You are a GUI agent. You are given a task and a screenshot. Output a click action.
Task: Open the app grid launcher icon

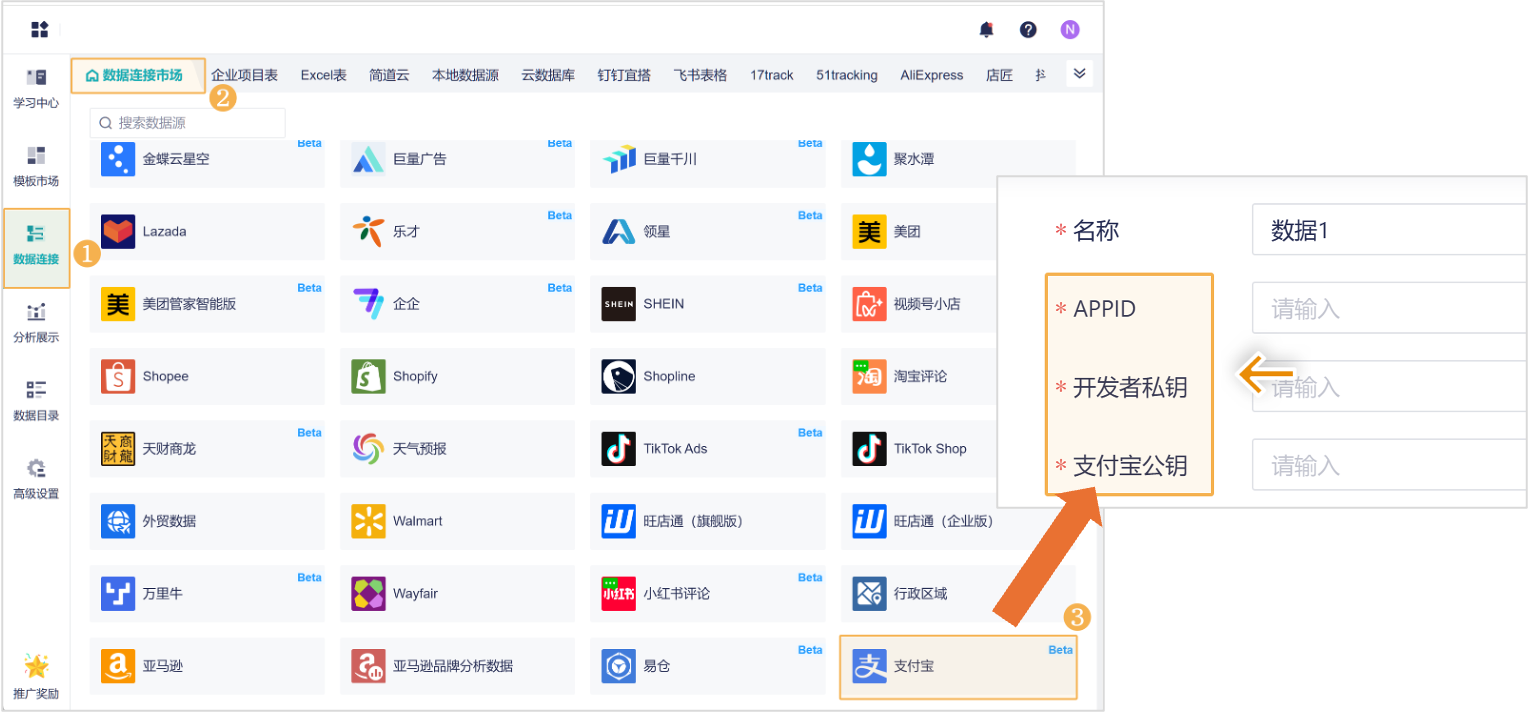(39, 29)
